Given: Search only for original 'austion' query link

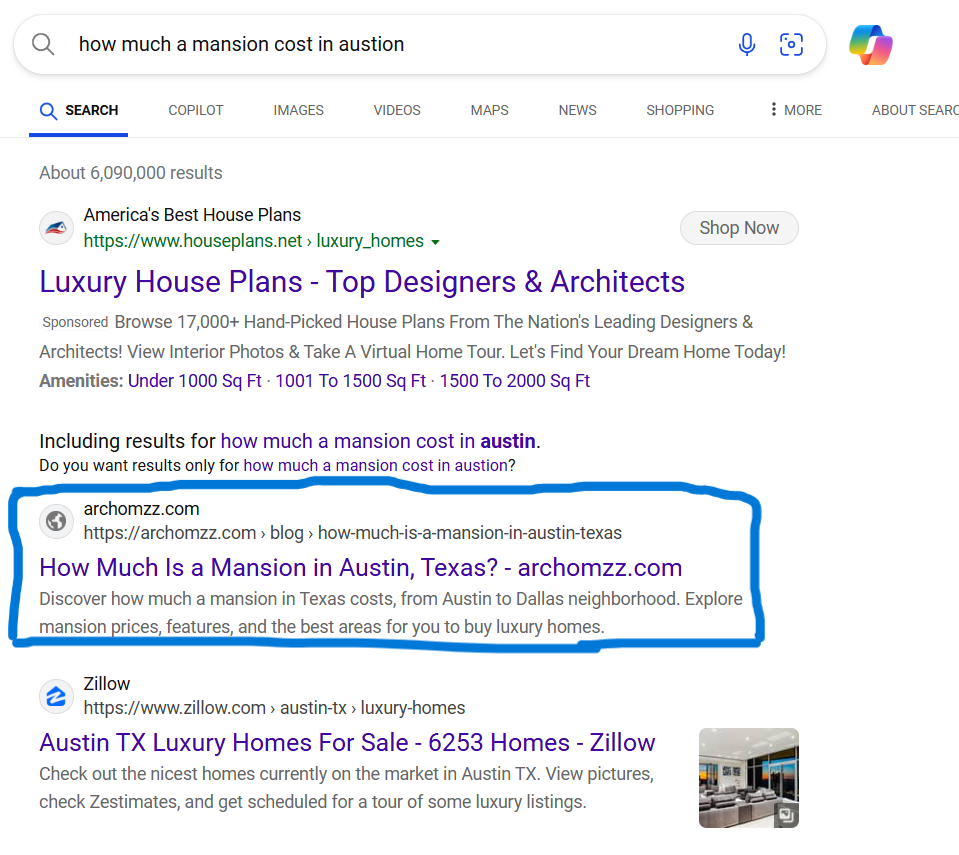Looking at the screenshot, I should point(376,466).
